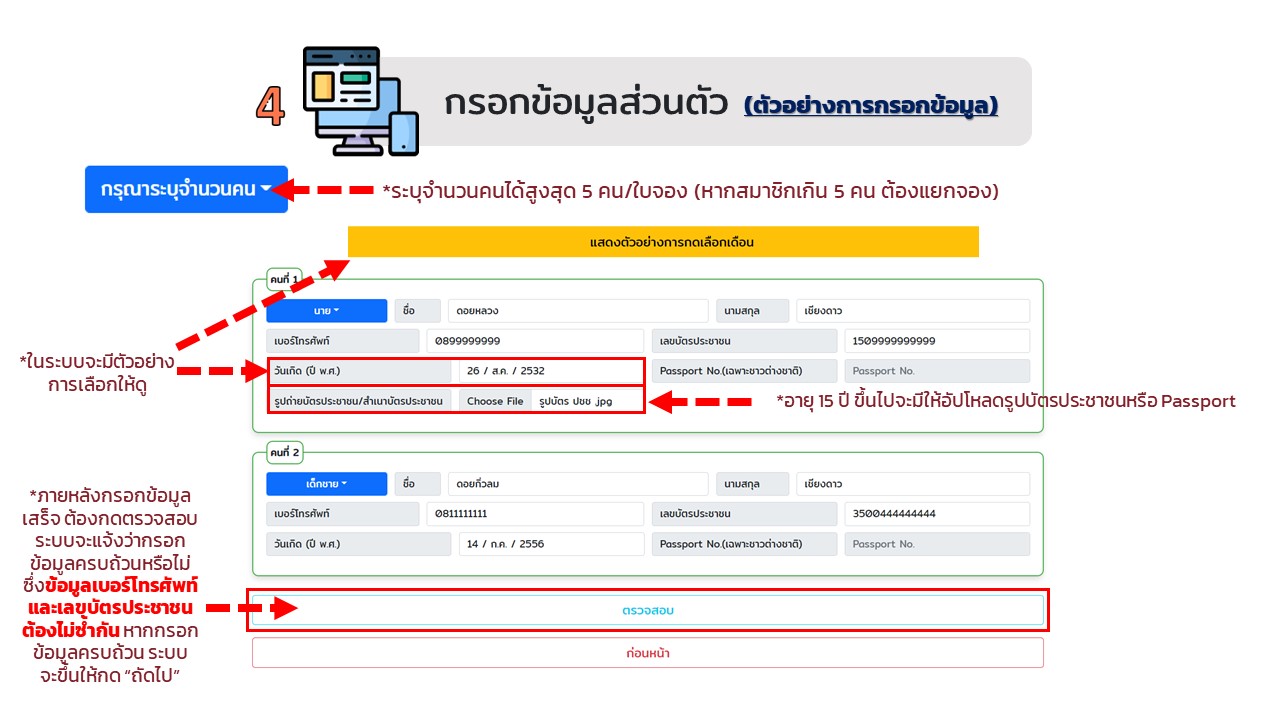Select the birth date field 14 / ก.ค. / 2556
Screen dimensions: 1280x720
tap(549, 544)
